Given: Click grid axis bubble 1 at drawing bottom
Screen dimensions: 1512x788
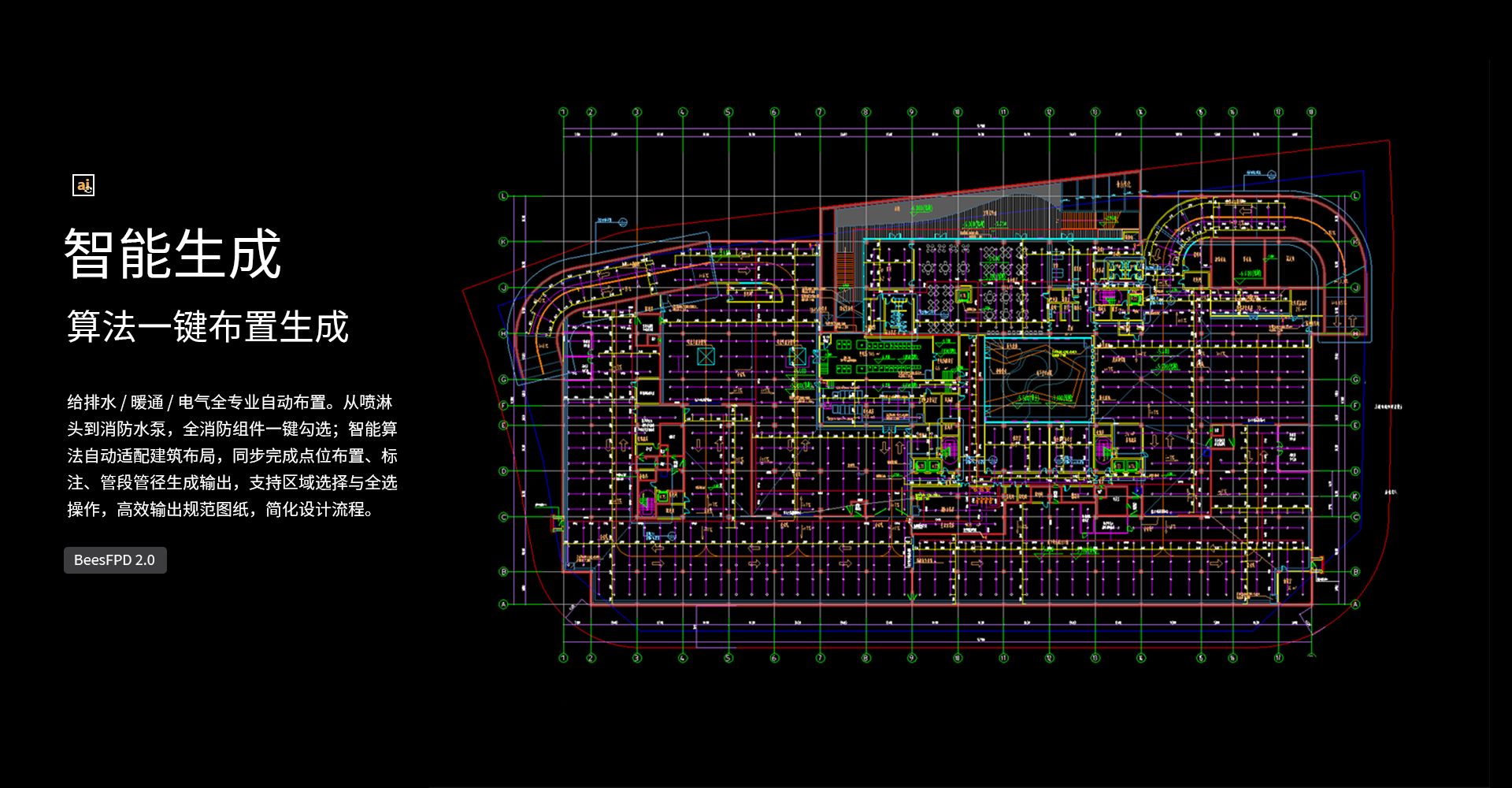Looking at the screenshot, I should pos(563,658).
